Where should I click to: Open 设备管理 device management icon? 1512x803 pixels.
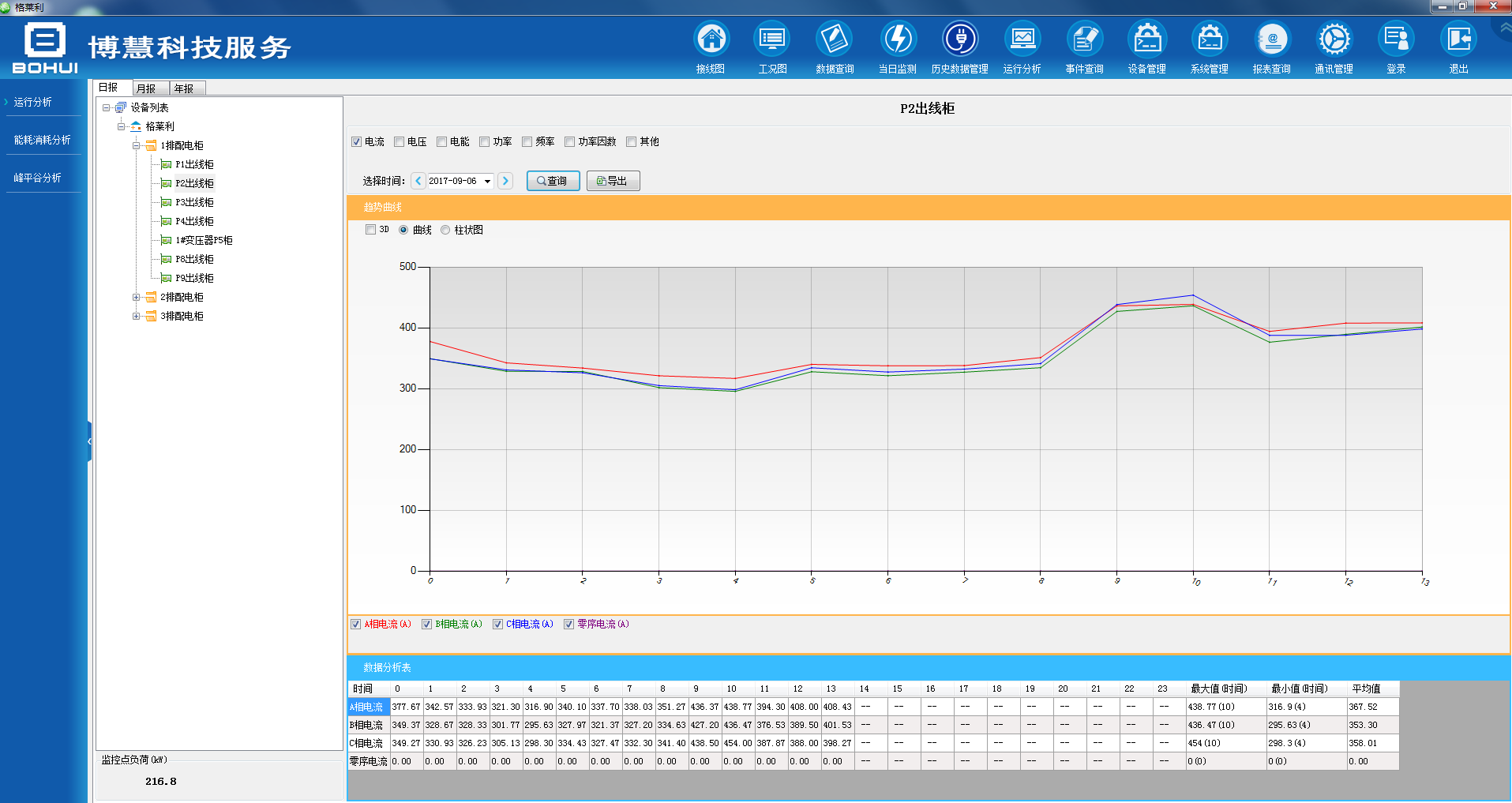(x=1146, y=39)
